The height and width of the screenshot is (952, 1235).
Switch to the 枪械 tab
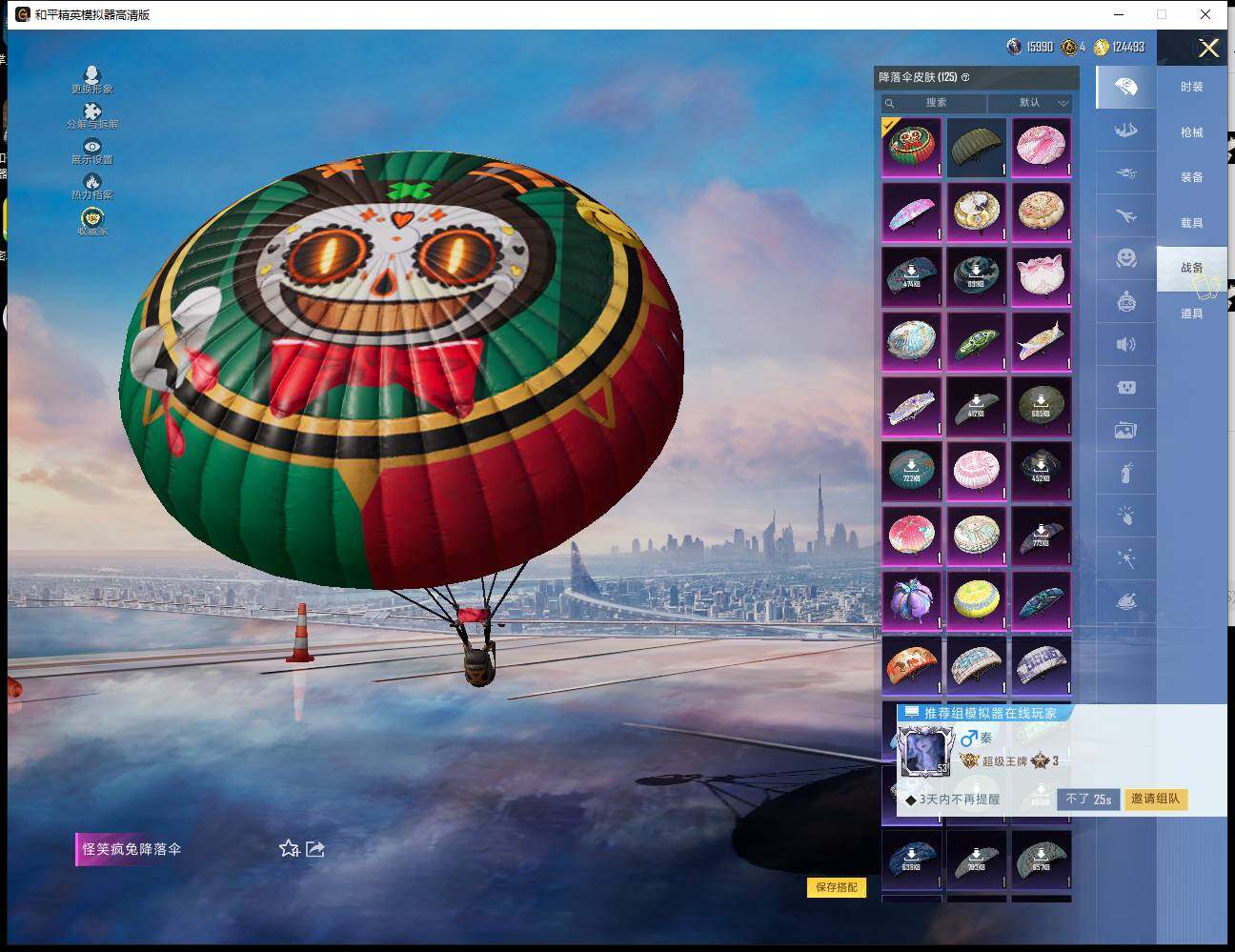tap(1191, 132)
